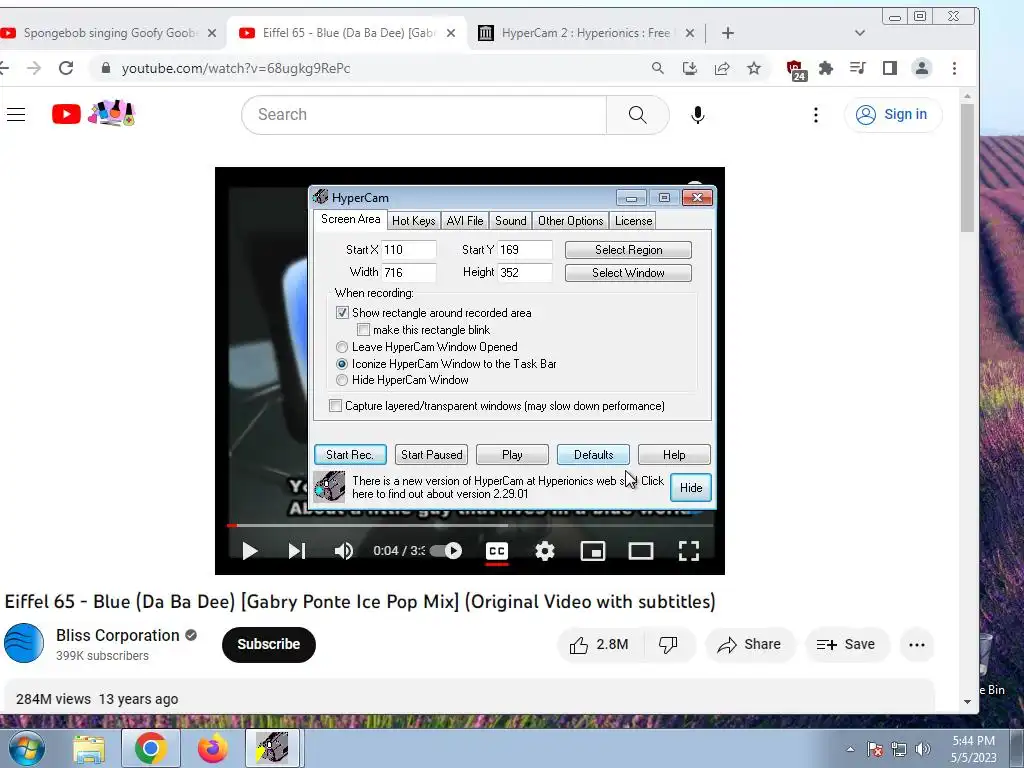The height and width of the screenshot is (768, 1024).
Task: Open File Explorer from the taskbar
Action: (89, 748)
